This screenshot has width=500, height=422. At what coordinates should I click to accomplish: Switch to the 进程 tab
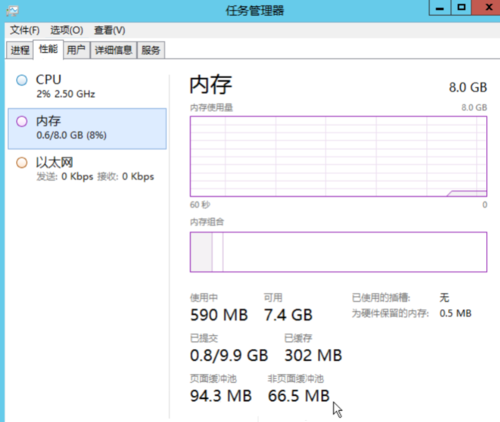20,50
